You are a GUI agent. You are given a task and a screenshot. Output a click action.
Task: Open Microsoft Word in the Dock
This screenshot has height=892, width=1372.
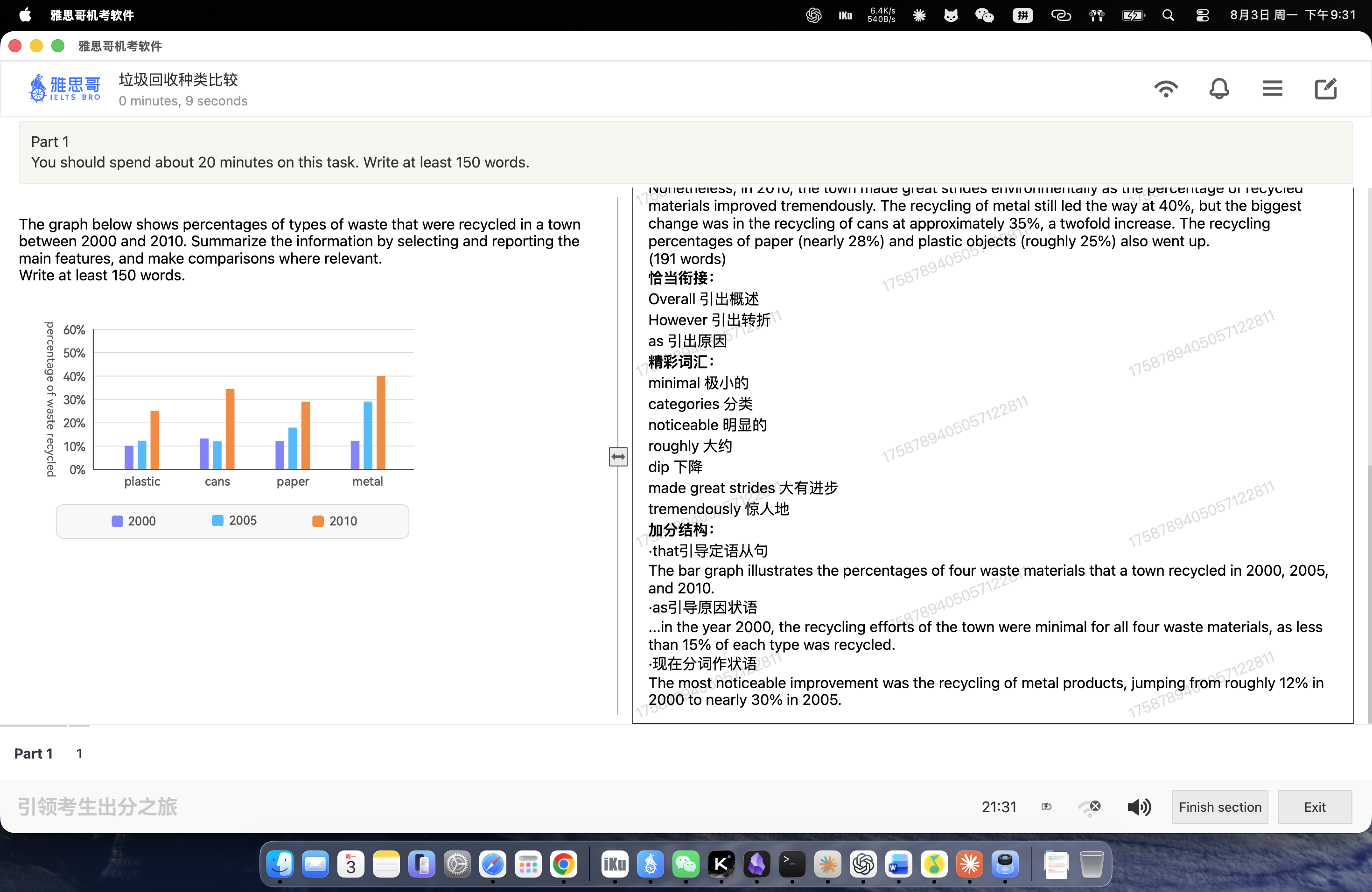(x=898, y=864)
